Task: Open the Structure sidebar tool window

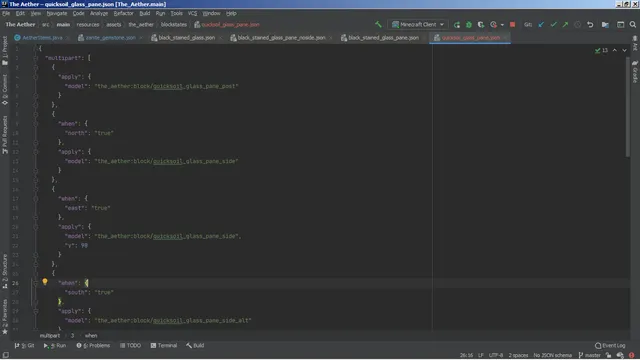Action: coord(4,271)
